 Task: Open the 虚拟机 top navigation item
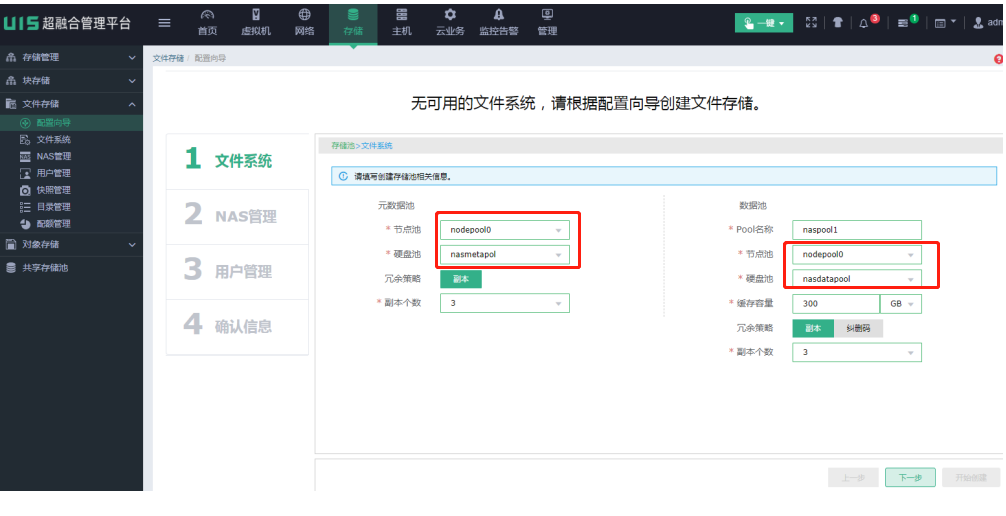click(256, 23)
